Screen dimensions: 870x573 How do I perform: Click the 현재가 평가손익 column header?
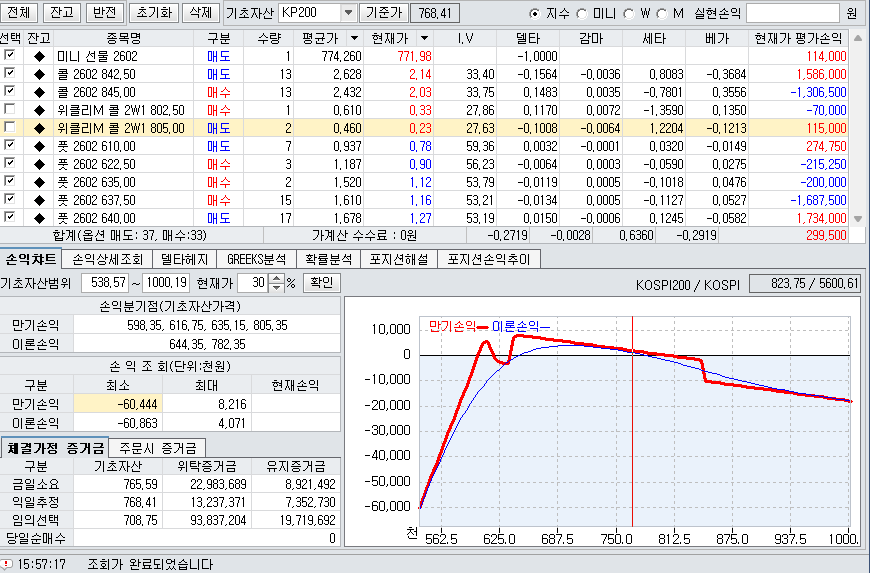tap(798, 38)
